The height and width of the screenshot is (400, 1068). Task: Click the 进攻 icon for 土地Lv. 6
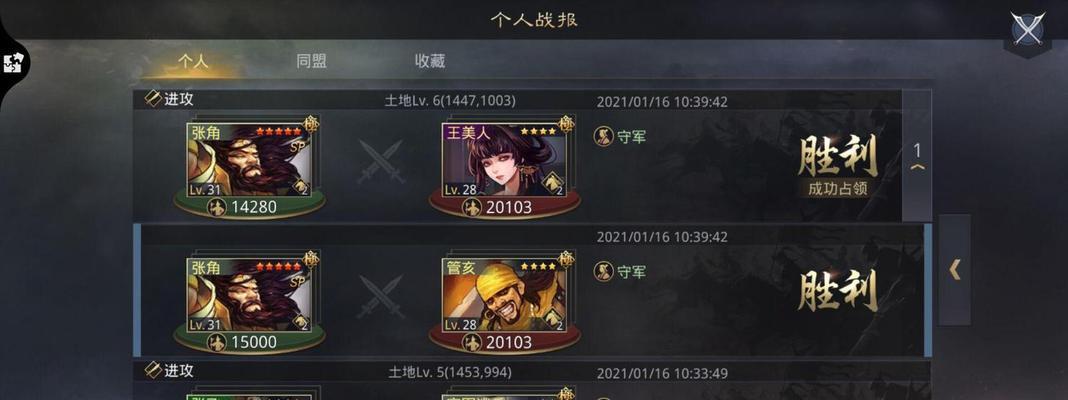(x=153, y=99)
